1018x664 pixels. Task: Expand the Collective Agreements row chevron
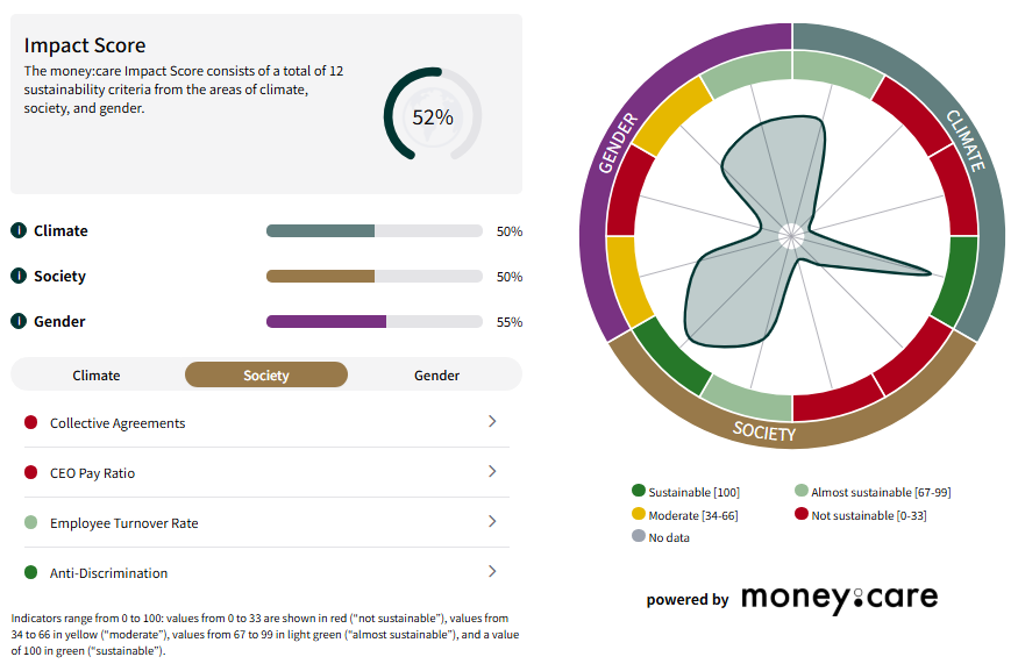click(492, 422)
